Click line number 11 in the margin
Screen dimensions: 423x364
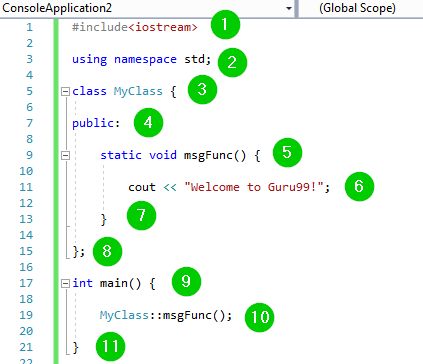pyautogui.click(x=26, y=187)
